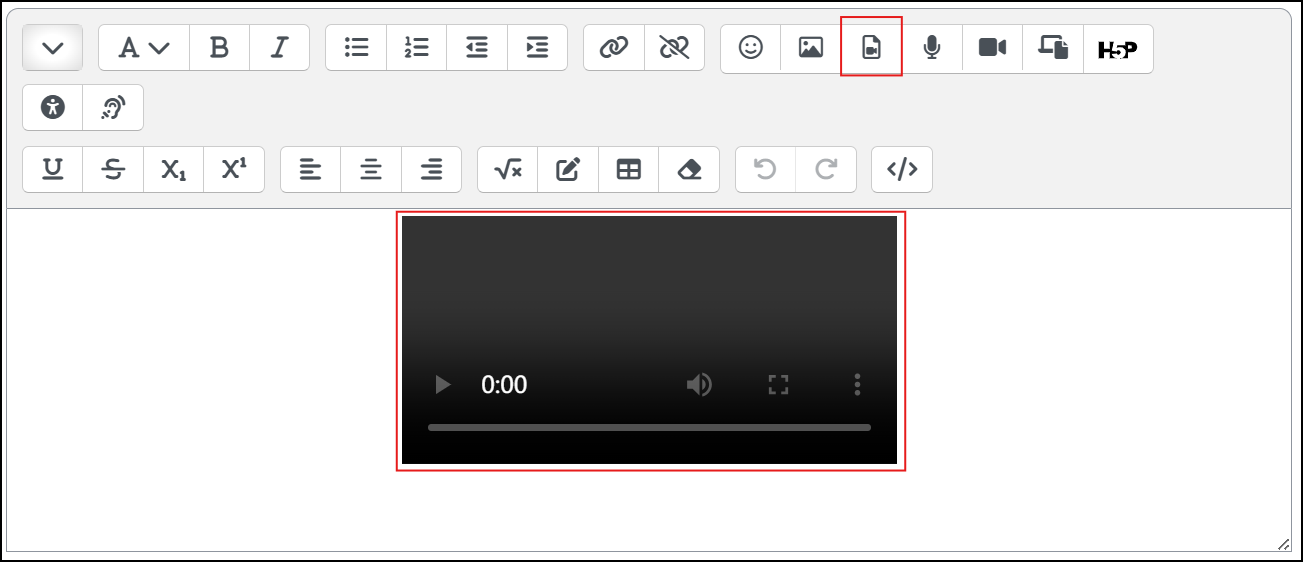Mute the video with speaker icon
The width and height of the screenshot is (1303, 562).
click(699, 385)
